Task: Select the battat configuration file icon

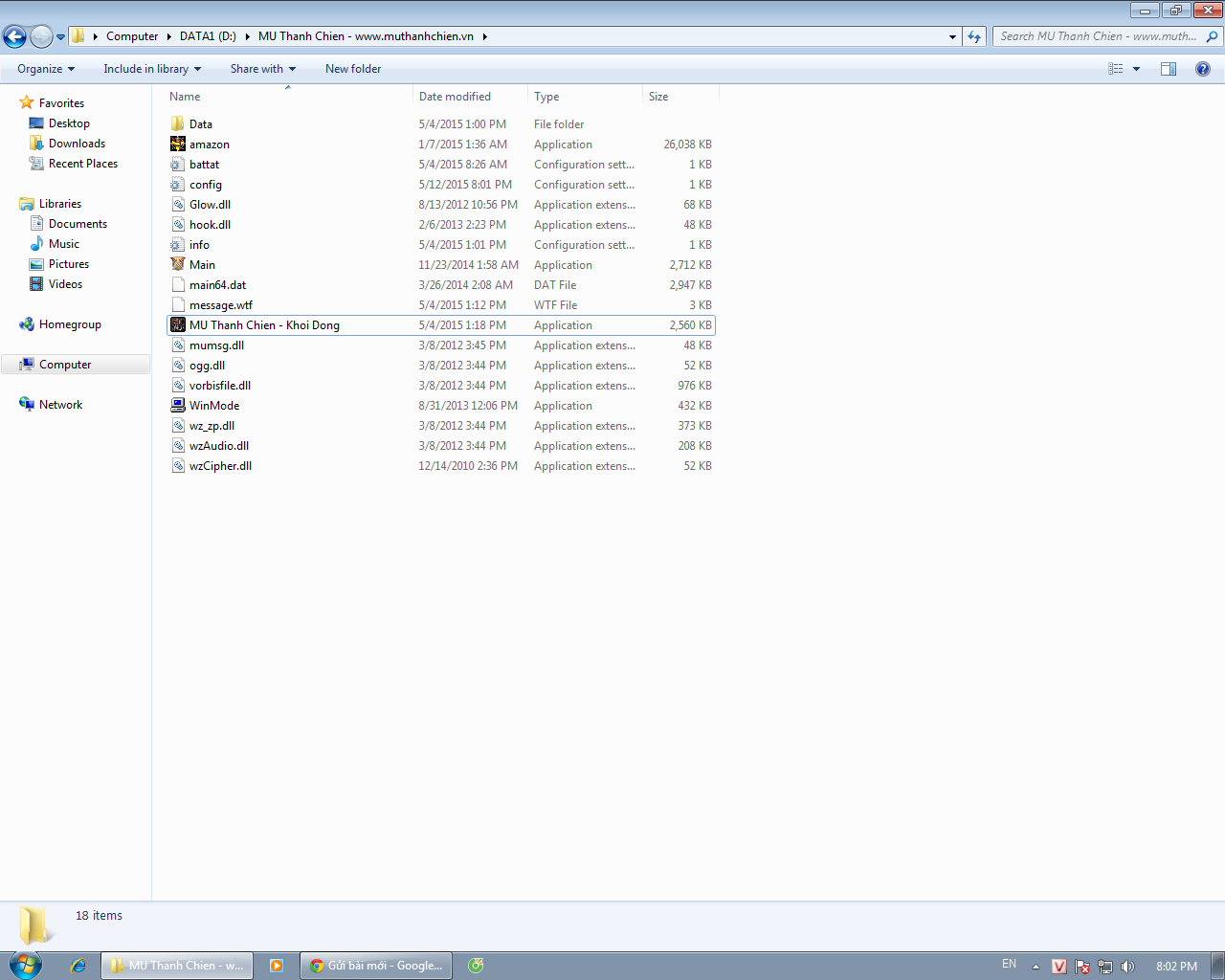Action: (178, 165)
